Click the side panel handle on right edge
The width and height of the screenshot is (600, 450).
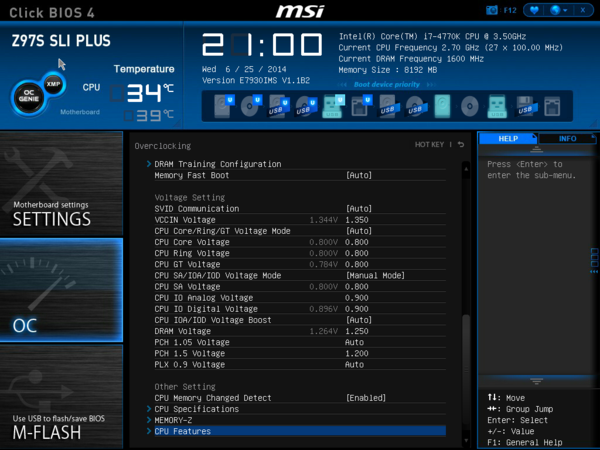(594, 260)
